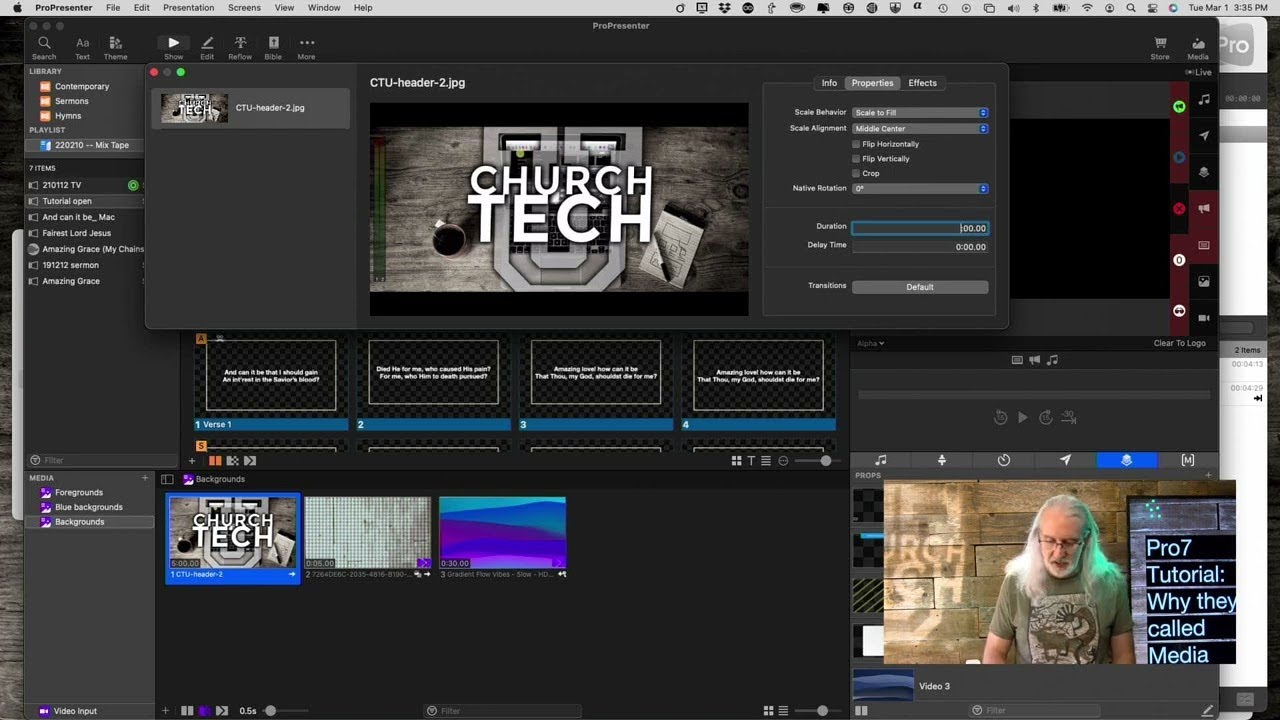Click the green Clear All icon beside the preview
This screenshot has width=1280, height=720.
point(1179,107)
